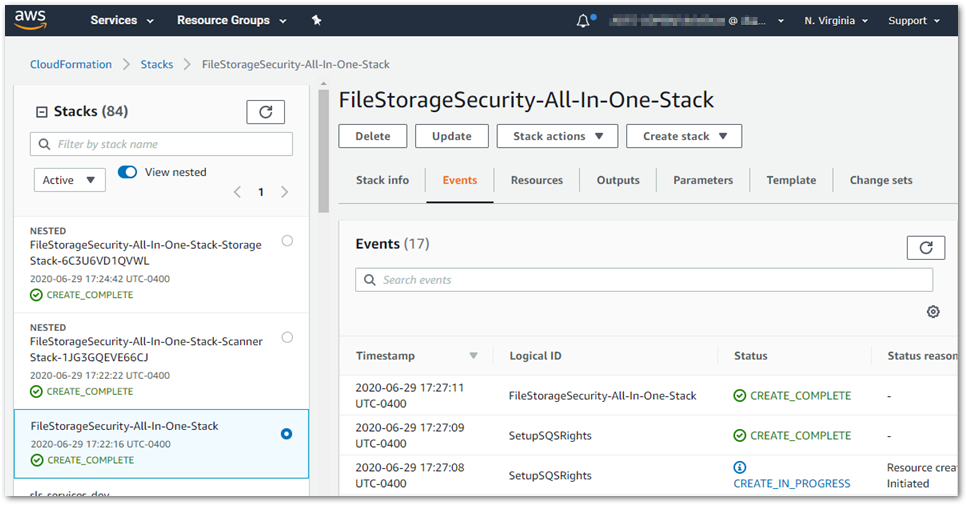Switch to the Resources tab

536,180
